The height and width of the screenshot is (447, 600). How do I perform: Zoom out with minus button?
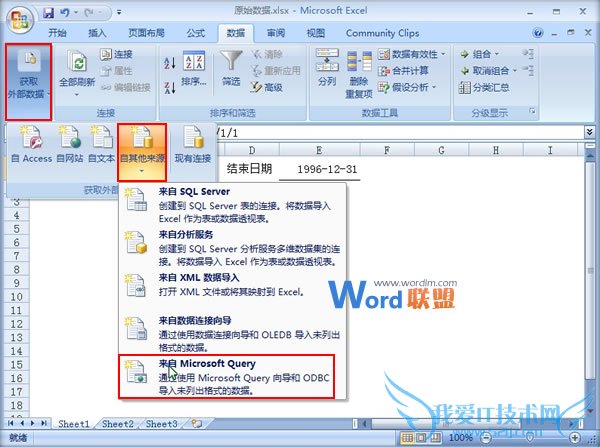coord(486,437)
